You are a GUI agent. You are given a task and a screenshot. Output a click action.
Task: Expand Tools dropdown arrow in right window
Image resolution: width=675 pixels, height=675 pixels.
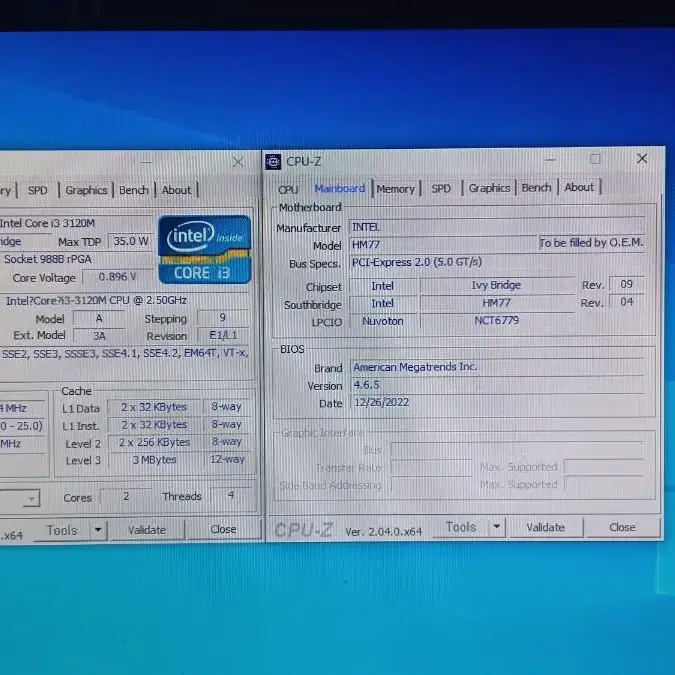coord(497,527)
